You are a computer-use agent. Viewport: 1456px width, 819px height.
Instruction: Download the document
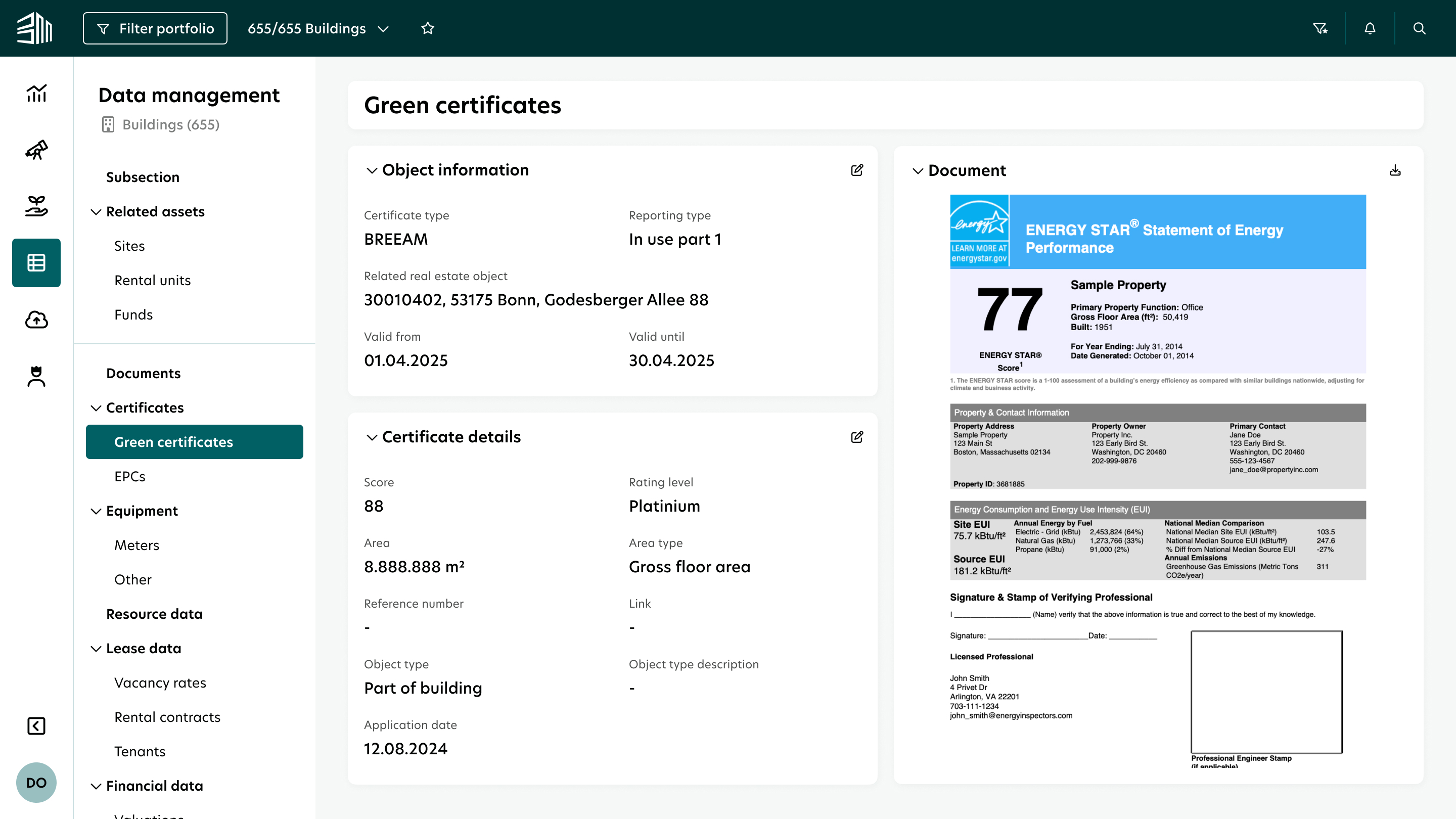click(x=1395, y=170)
